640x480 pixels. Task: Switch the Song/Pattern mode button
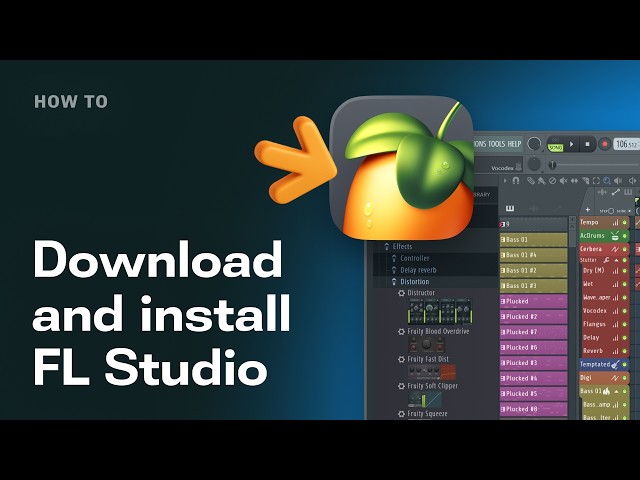point(556,144)
